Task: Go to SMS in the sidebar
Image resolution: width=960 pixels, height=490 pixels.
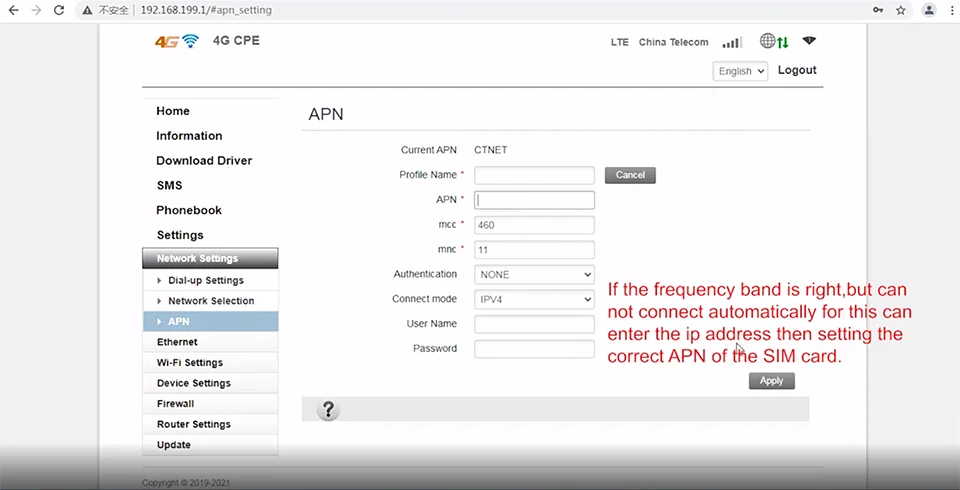Action: point(169,185)
